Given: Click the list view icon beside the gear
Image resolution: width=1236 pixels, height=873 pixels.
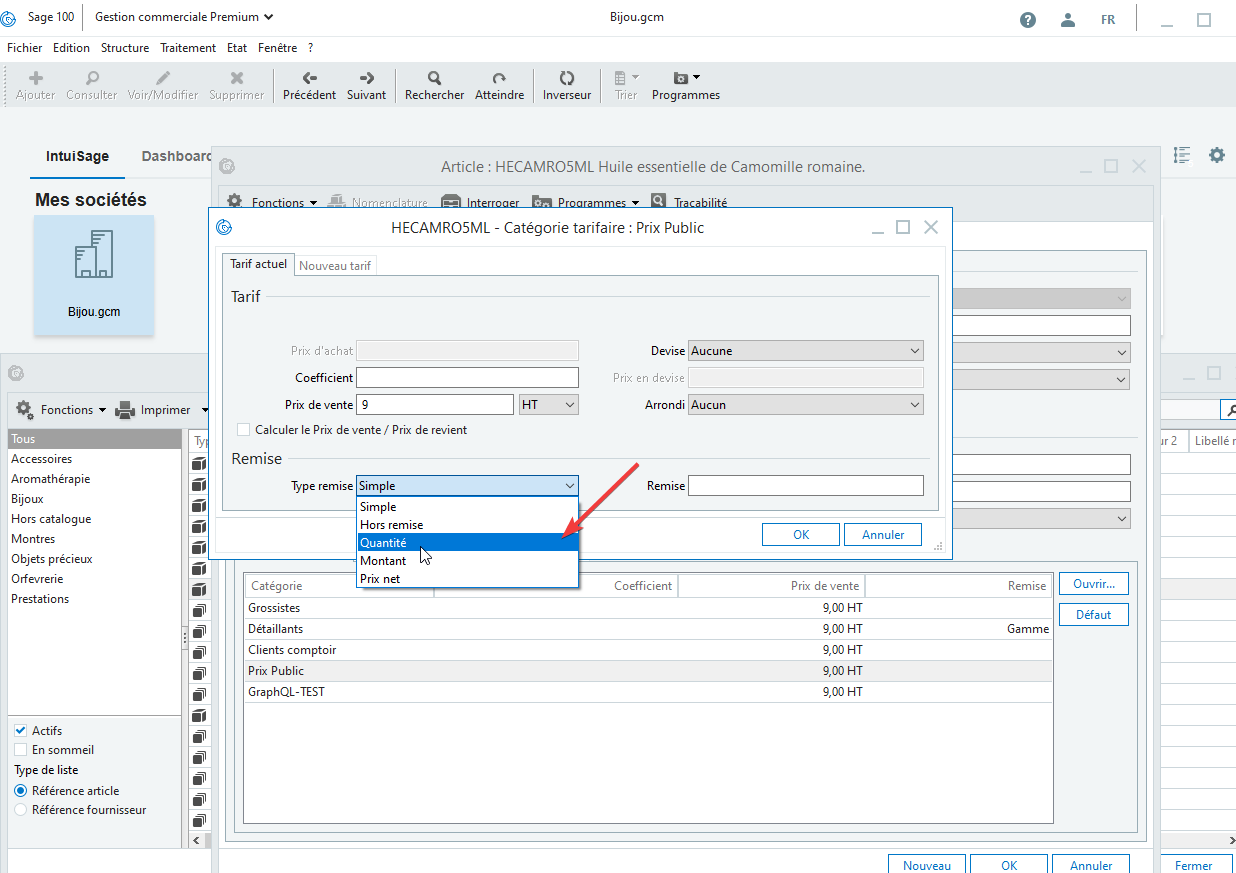Looking at the screenshot, I should click(1182, 155).
